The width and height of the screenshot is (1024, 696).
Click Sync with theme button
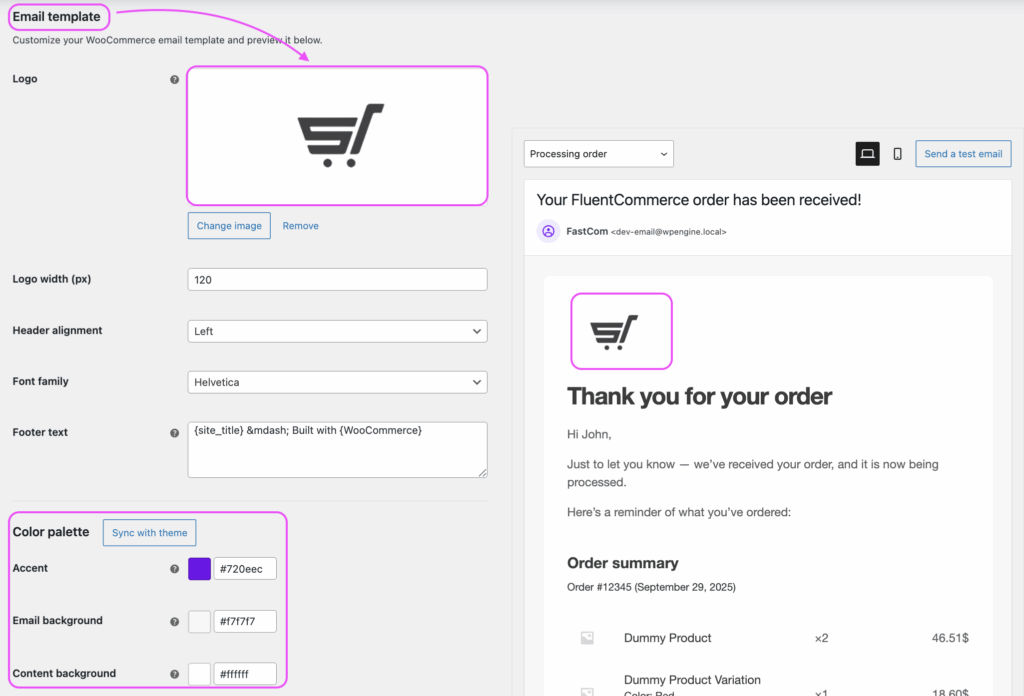tap(150, 533)
